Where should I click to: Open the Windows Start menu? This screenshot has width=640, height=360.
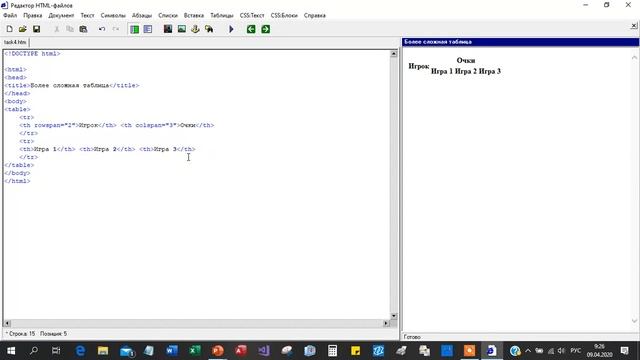click(x=11, y=351)
